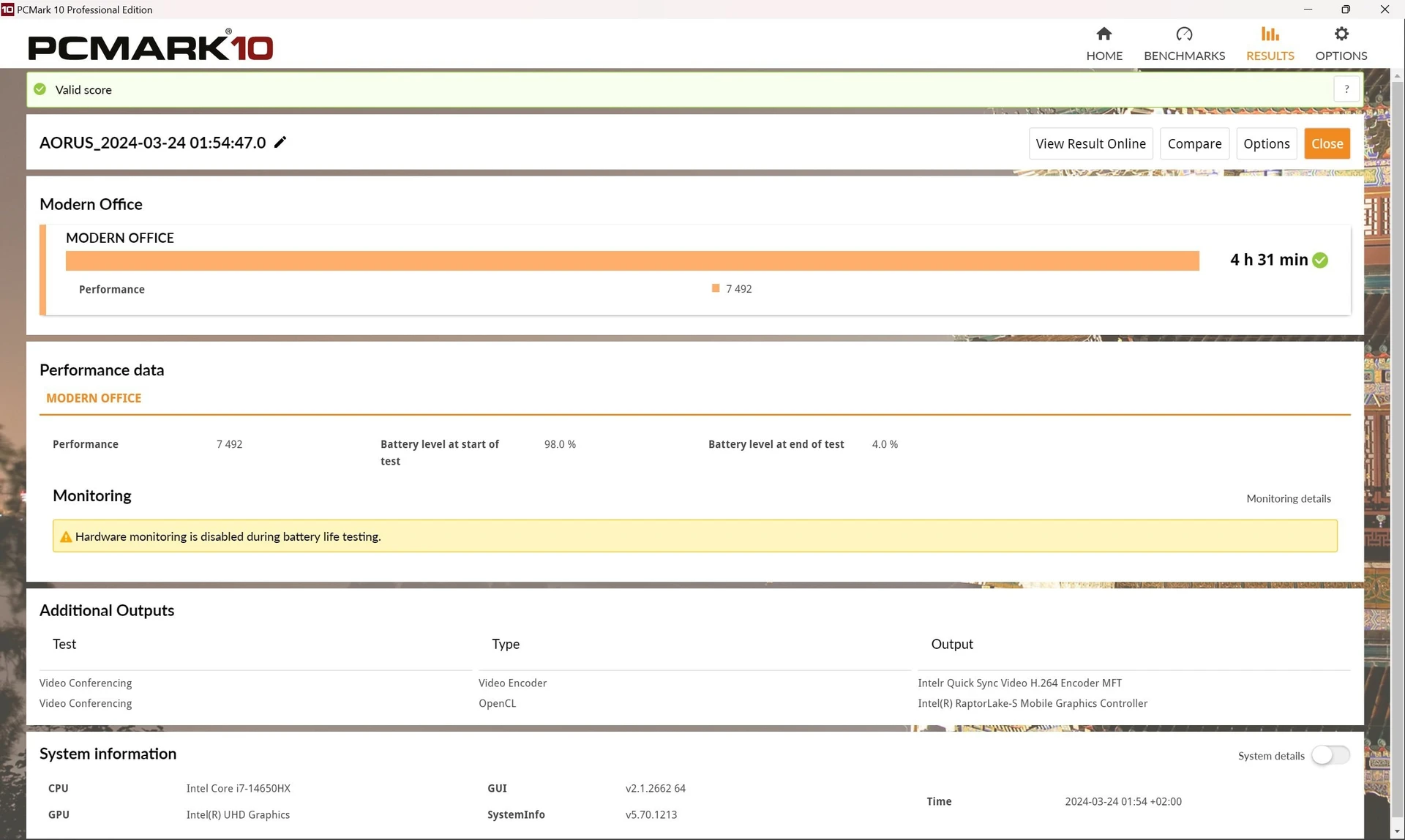
Task: Open the Results bar chart icon
Action: tap(1270, 34)
